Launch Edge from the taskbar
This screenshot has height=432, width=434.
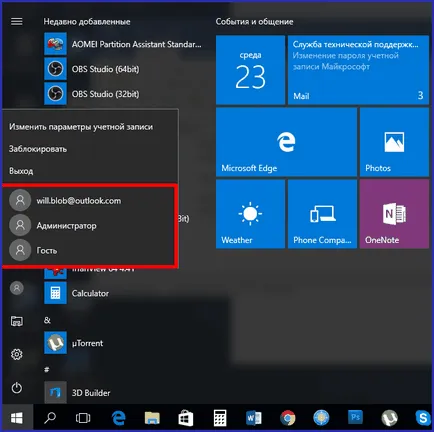(x=118, y=418)
